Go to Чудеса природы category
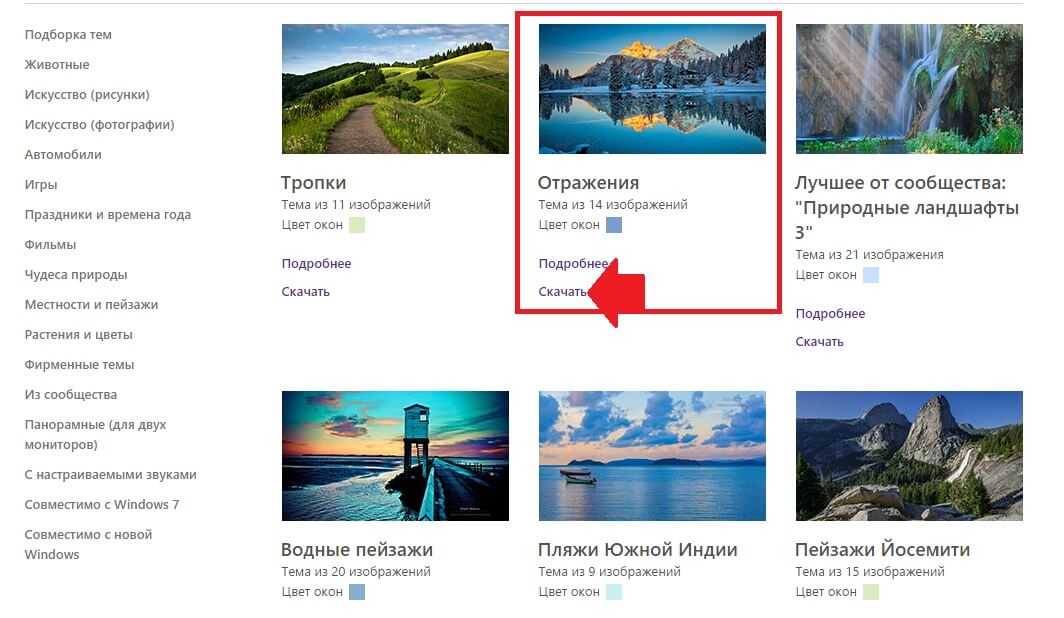The image size is (1064, 618). 76,275
